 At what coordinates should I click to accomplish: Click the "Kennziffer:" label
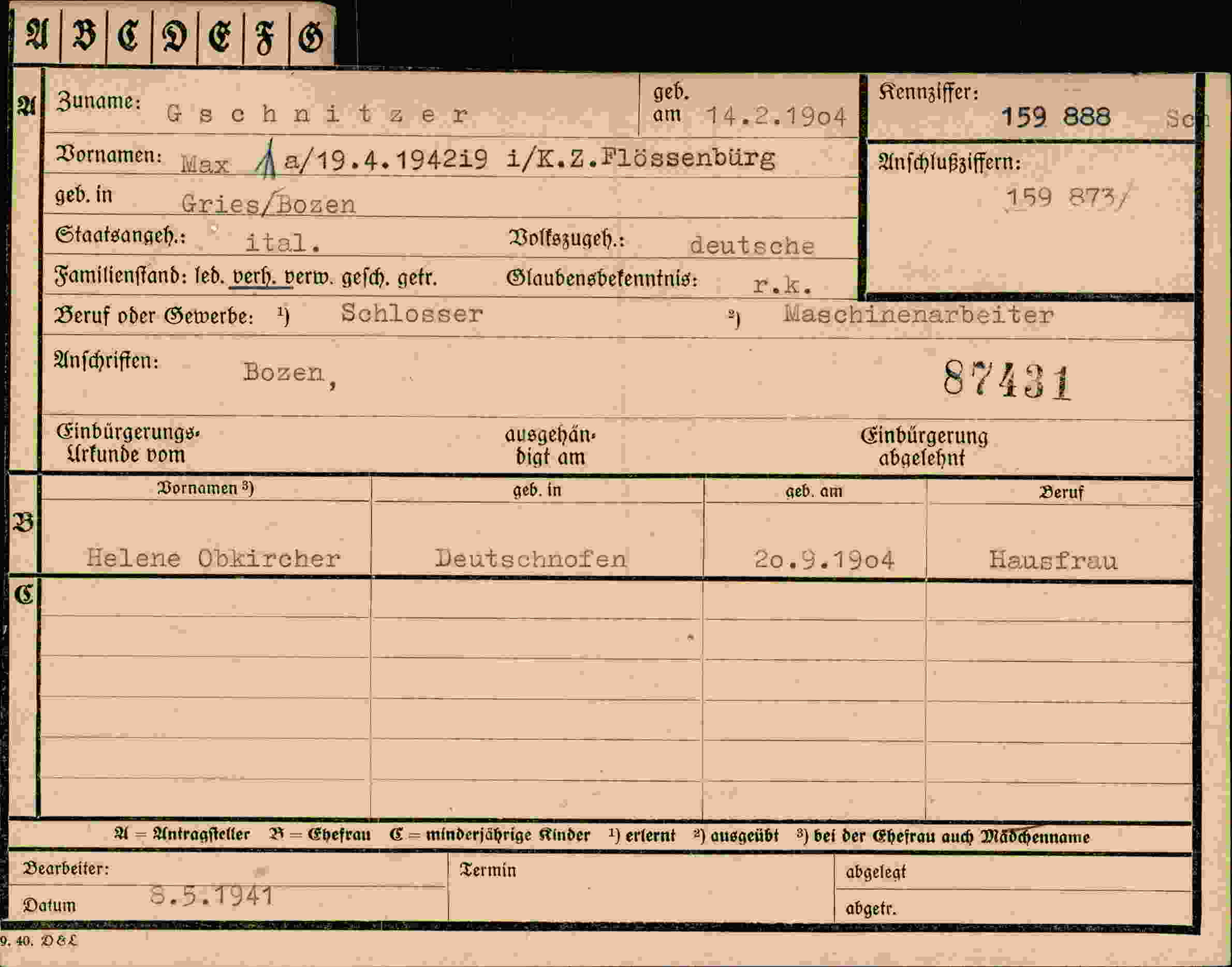pyautogui.click(x=929, y=92)
